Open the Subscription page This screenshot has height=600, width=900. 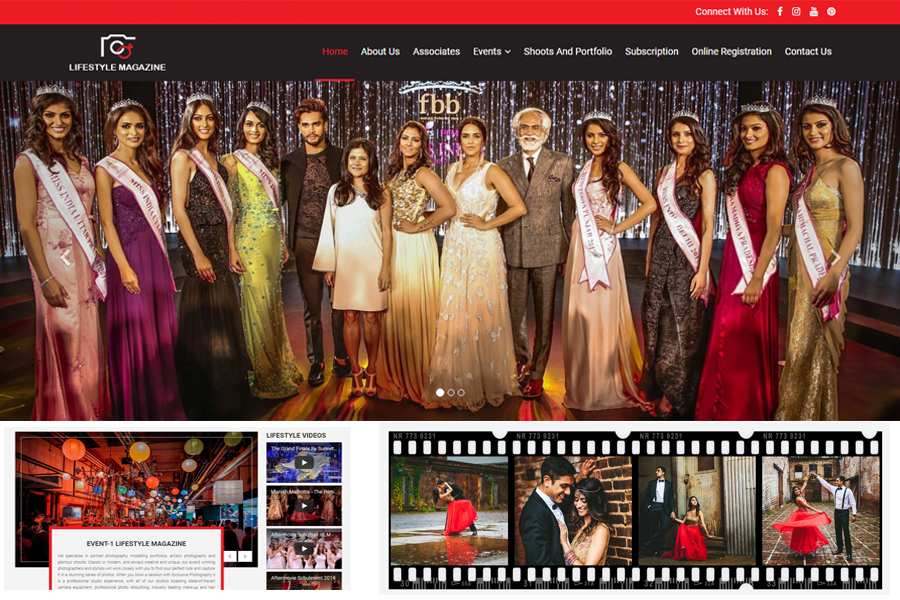(x=651, y=52)
